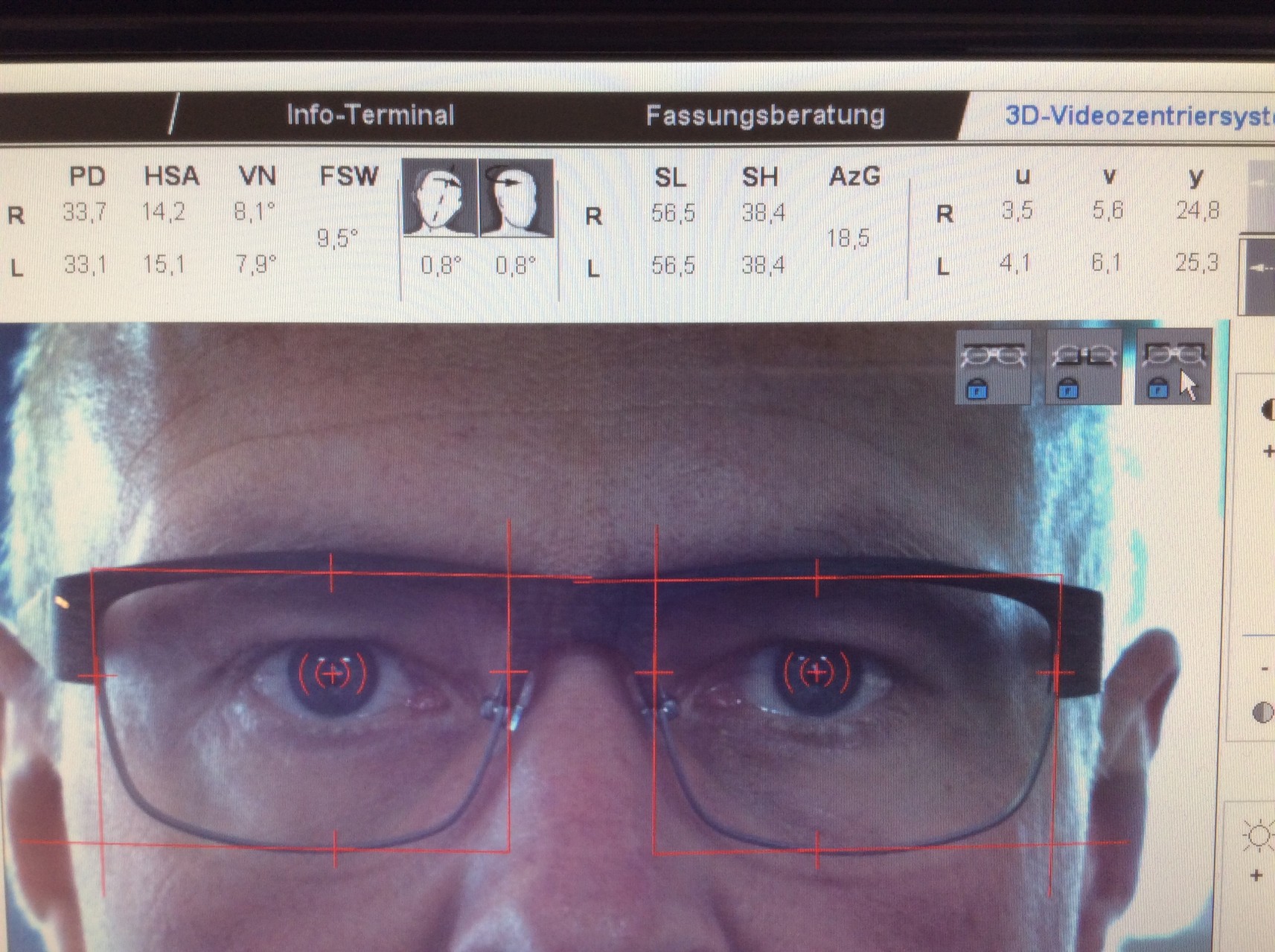Select right HSA value 14,2
1275x952 pixels.
coord(164,213)
